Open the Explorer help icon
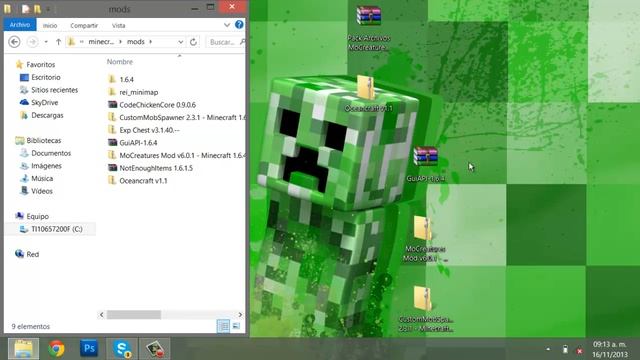Viewport: 640px width, 360px height. (239, 24)
